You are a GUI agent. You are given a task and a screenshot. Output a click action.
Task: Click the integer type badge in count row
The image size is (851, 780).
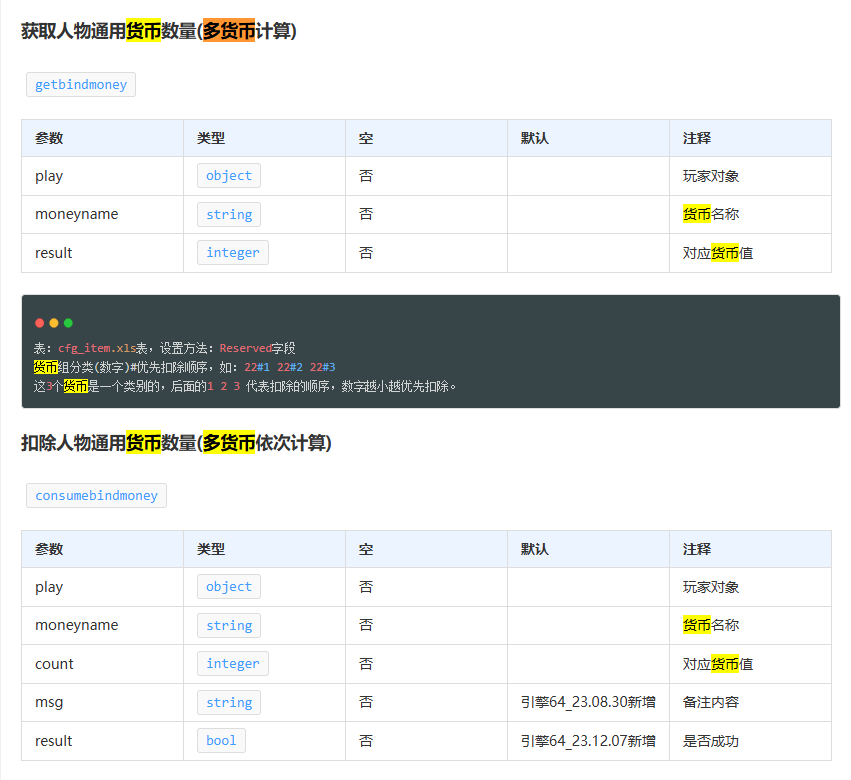[232, 664]
